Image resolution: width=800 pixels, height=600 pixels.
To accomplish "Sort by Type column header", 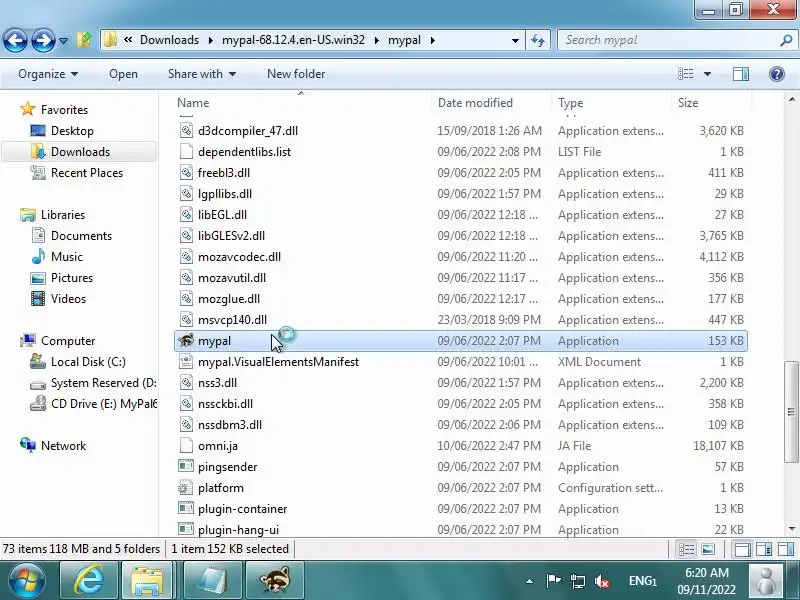I will 570,103.
